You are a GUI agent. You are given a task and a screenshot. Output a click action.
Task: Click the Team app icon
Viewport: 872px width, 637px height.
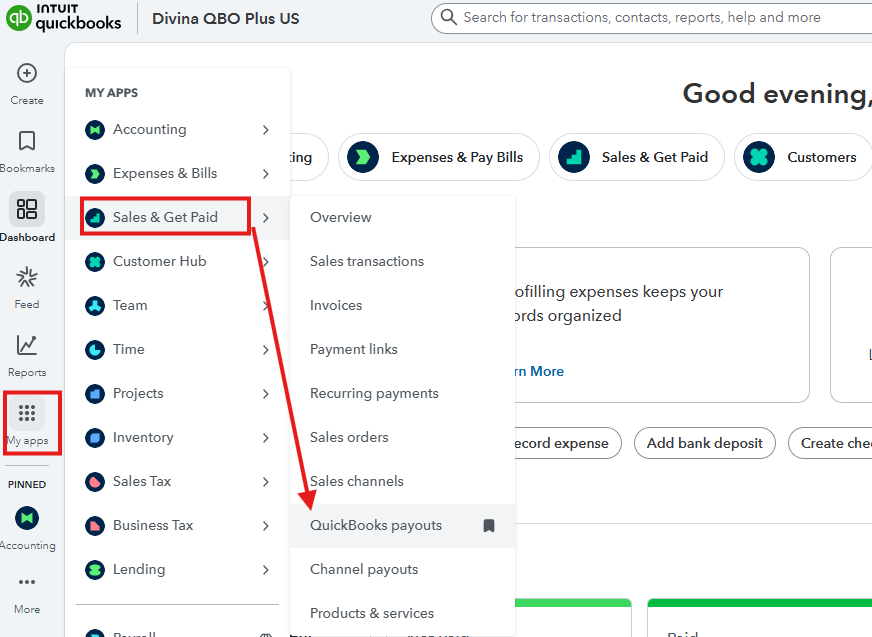95,305
